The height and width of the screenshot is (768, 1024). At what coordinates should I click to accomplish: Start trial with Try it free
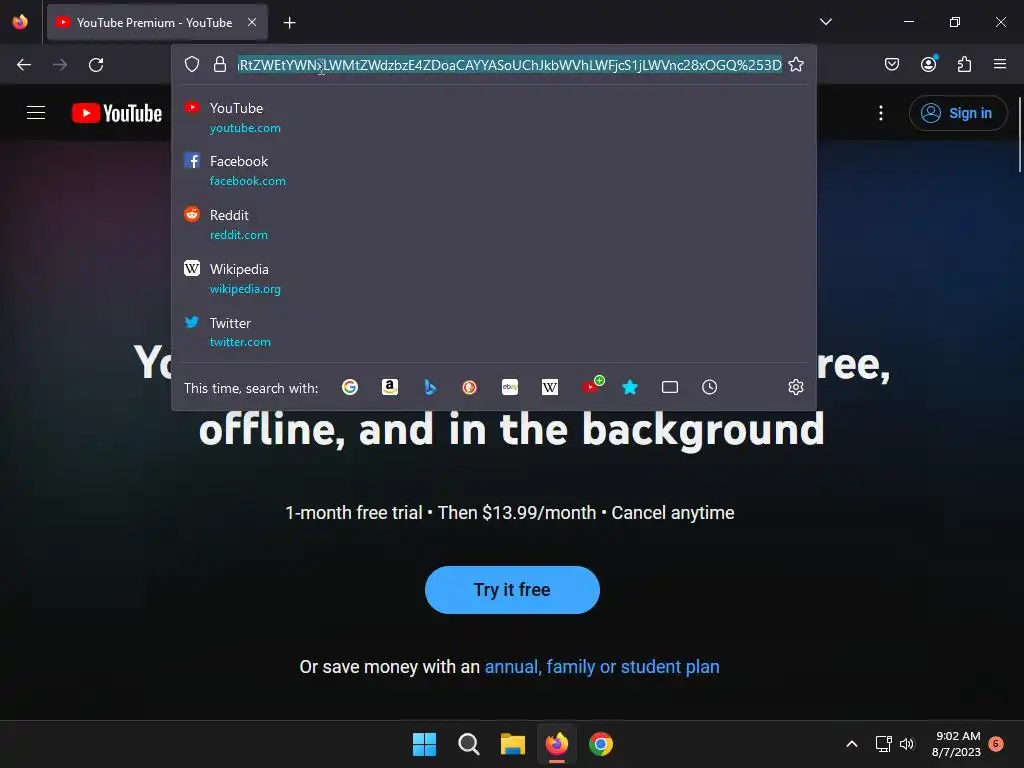512,590
